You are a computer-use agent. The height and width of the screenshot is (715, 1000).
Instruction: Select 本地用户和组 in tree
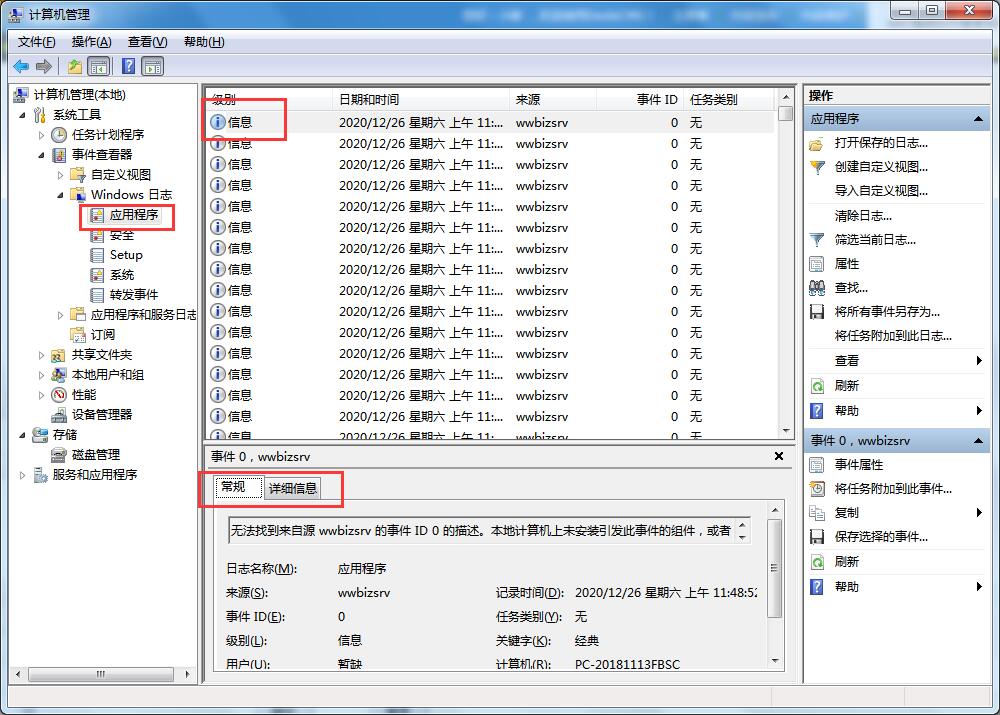pos(108,374)
